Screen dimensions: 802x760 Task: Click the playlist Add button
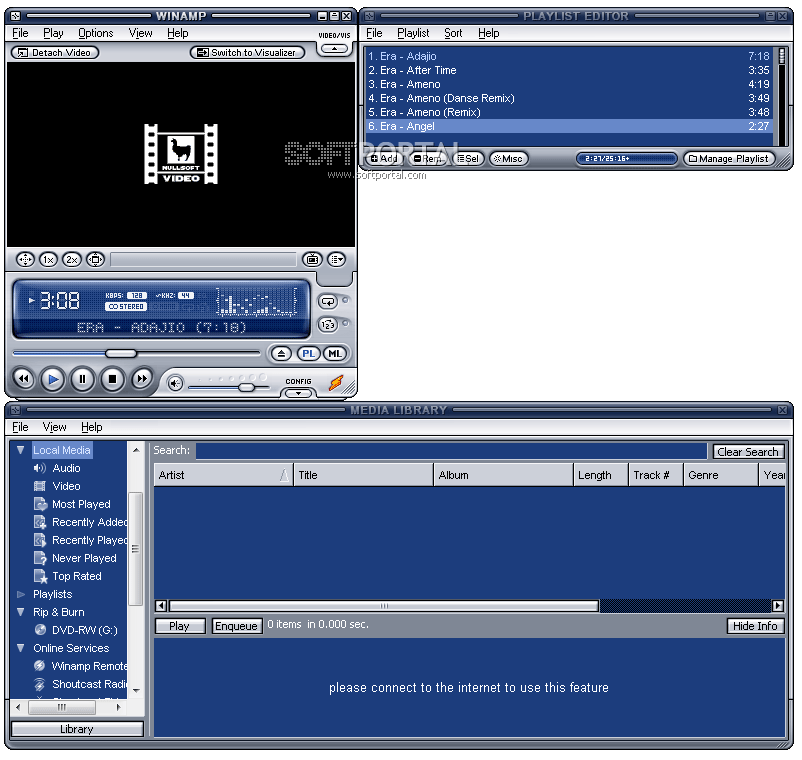[x=384, y=159]
